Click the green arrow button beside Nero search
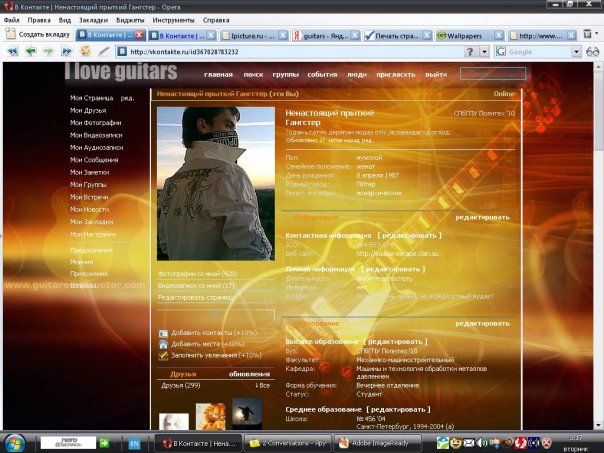The image size is (604, 453). point(104,443)
